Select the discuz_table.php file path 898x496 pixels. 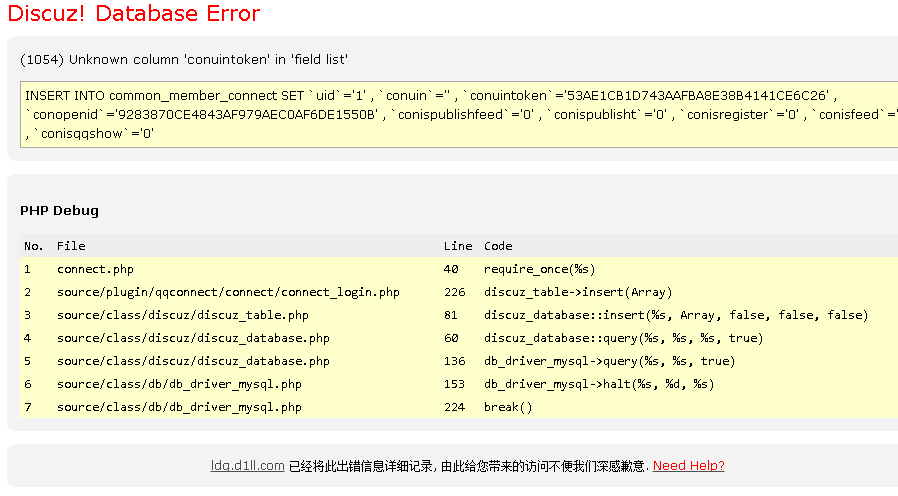(183, 315)
